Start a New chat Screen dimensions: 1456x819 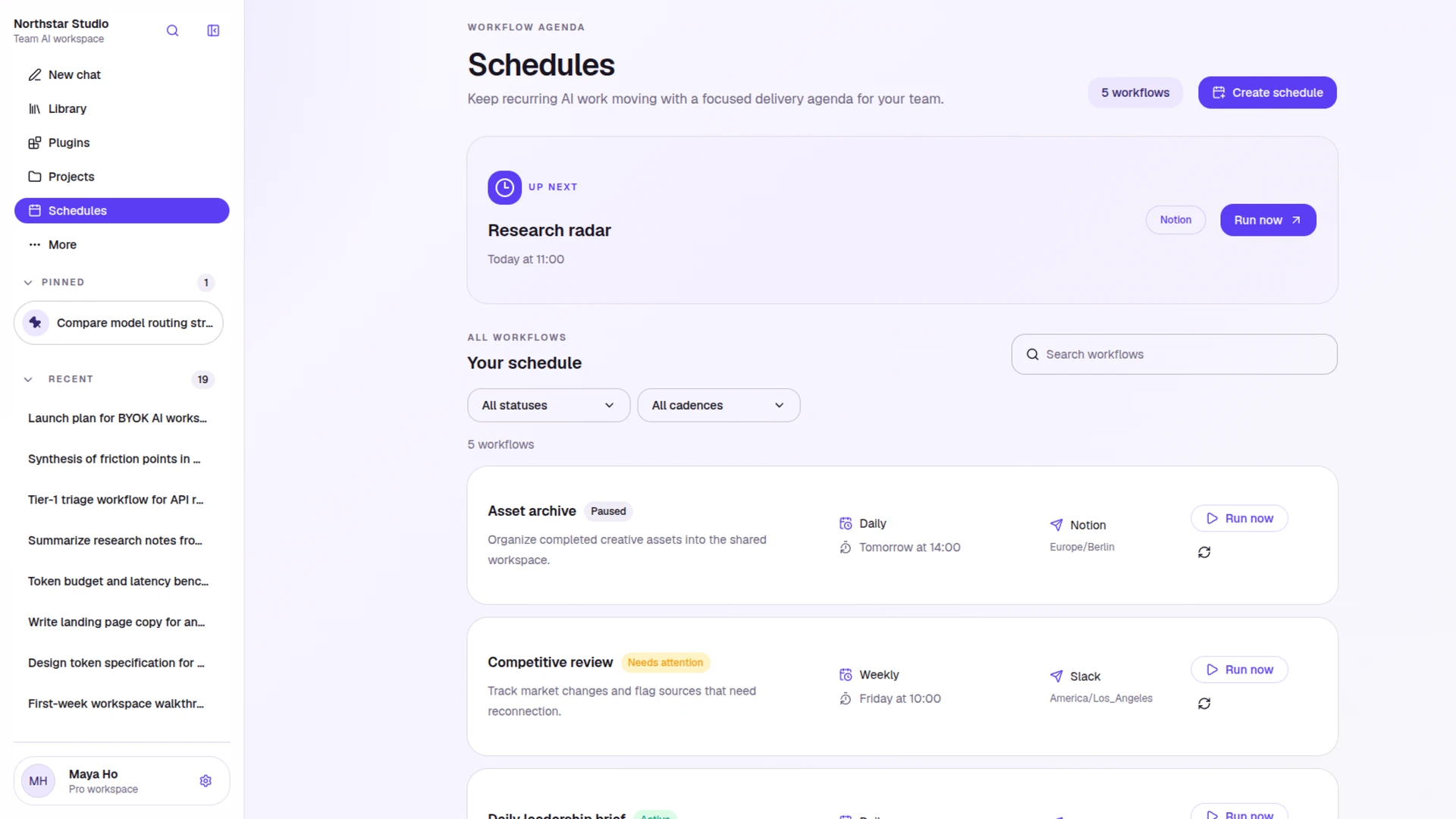point(121,75)
